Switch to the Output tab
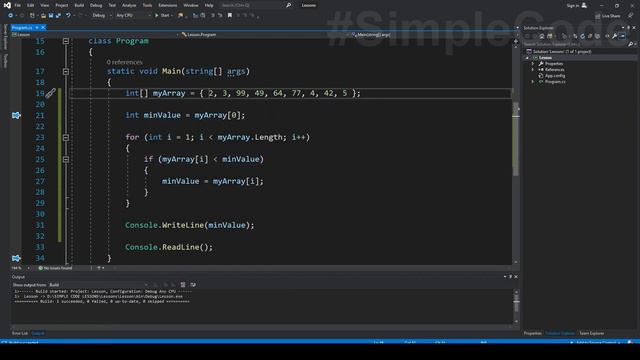The height and width of the screenshot is (360, 640). pyautogui.click(x=38, y=333)
